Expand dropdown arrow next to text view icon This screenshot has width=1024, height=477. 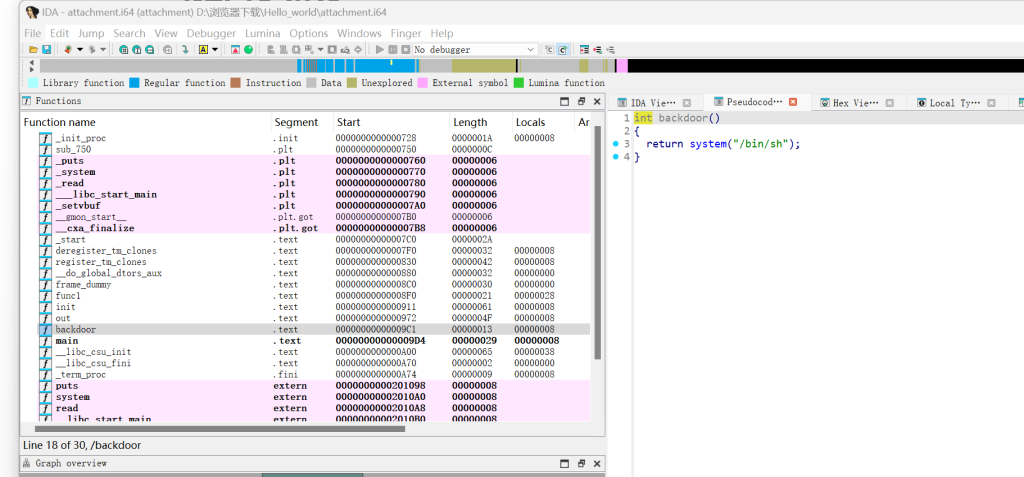coord(215,49)
